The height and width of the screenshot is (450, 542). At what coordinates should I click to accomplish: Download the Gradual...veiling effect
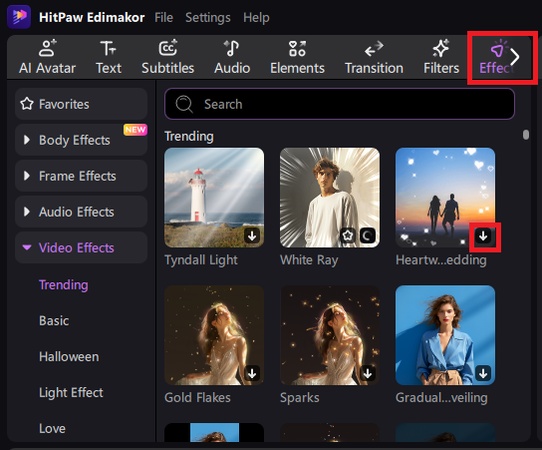[x=483, y=373]
